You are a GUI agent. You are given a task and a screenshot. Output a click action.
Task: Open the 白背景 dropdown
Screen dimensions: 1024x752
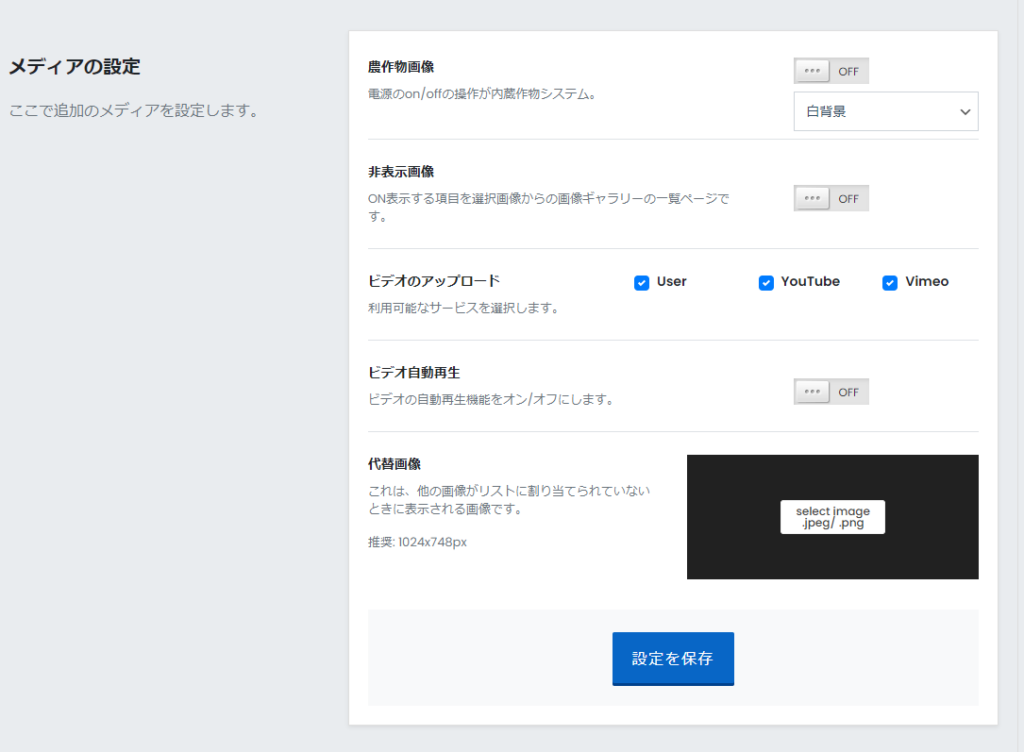pyautogui.click(x=886, y=112)
